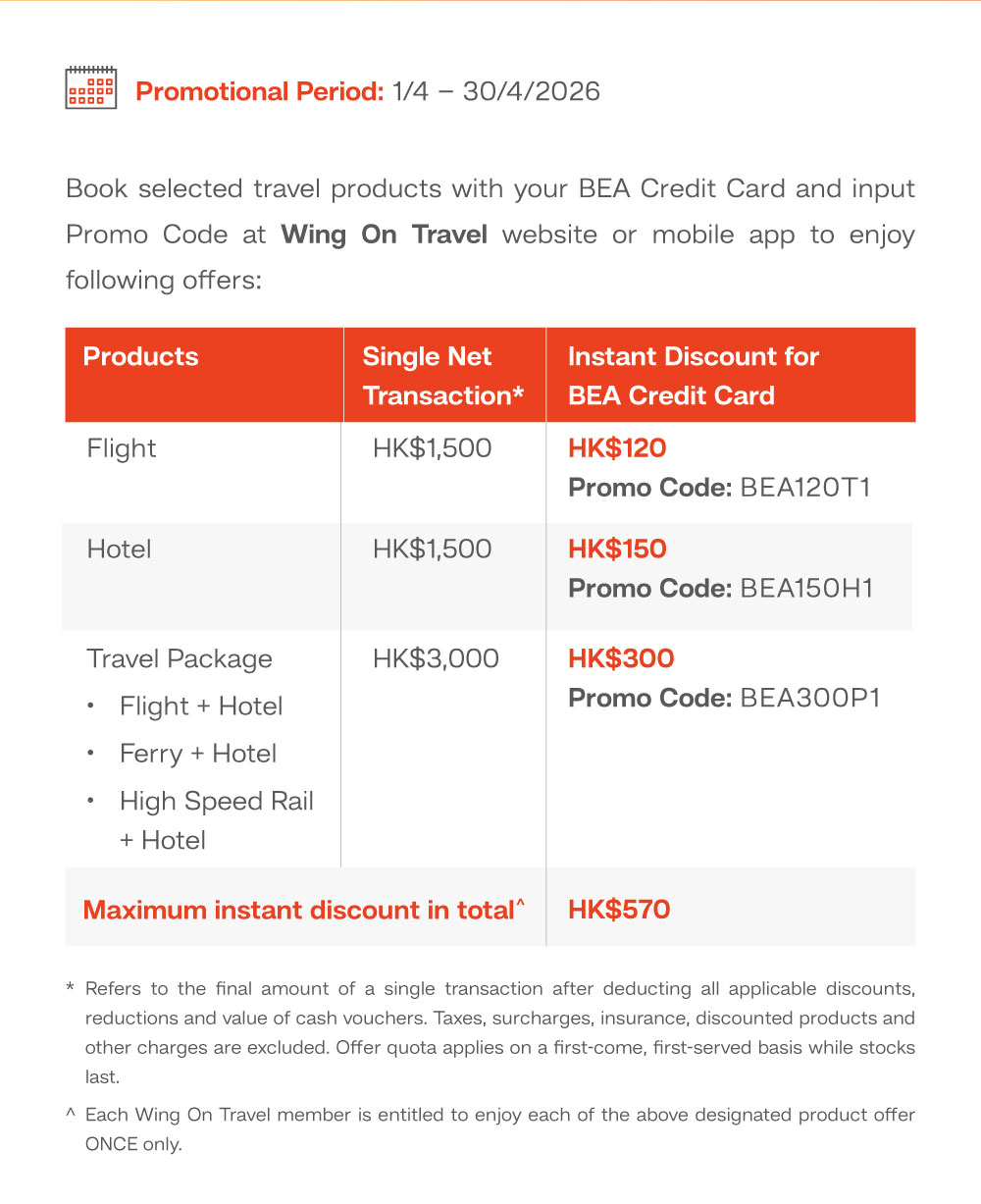Click the Single Net Transaction column header
This screenshot has width=981, height=1204.
tap(442, 376)
